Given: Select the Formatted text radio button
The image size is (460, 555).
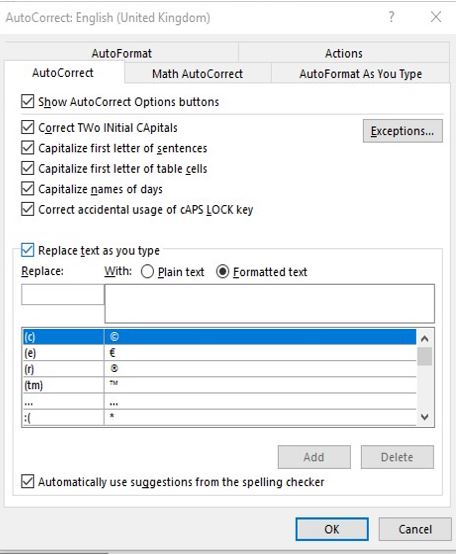Looking at the screenshot, I should coord(223,272).
